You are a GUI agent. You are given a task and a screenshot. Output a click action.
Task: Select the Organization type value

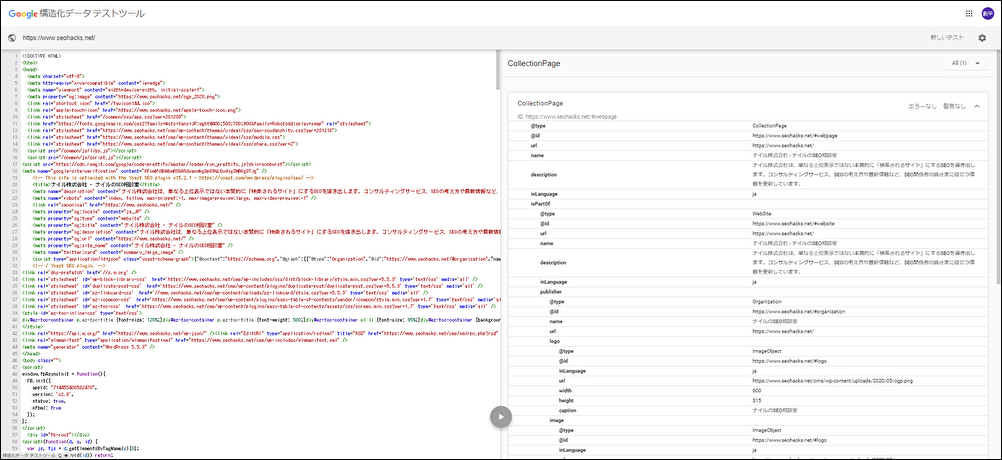click(767, 301)
